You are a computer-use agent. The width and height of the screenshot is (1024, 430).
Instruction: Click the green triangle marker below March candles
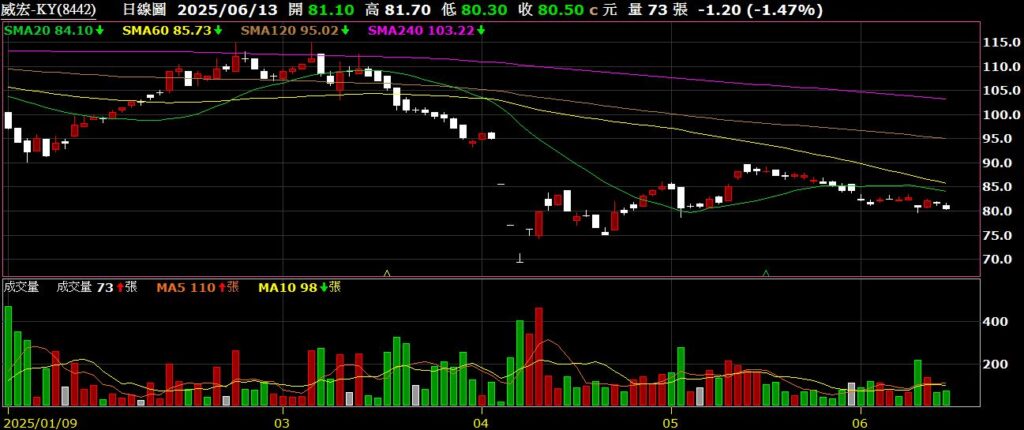pyautogui.click(x=387, y=272)
